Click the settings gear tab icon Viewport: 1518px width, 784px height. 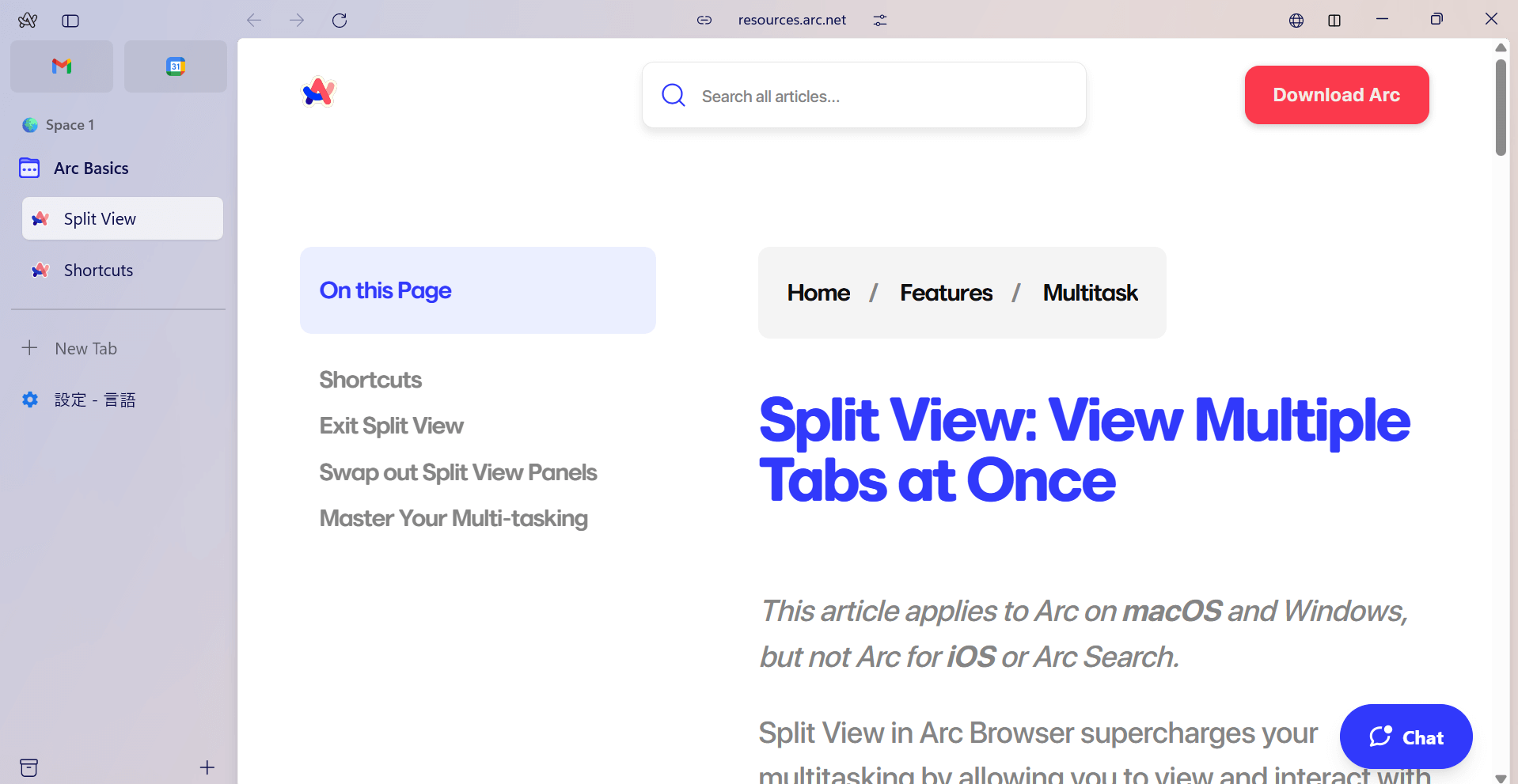pos(30,400)
